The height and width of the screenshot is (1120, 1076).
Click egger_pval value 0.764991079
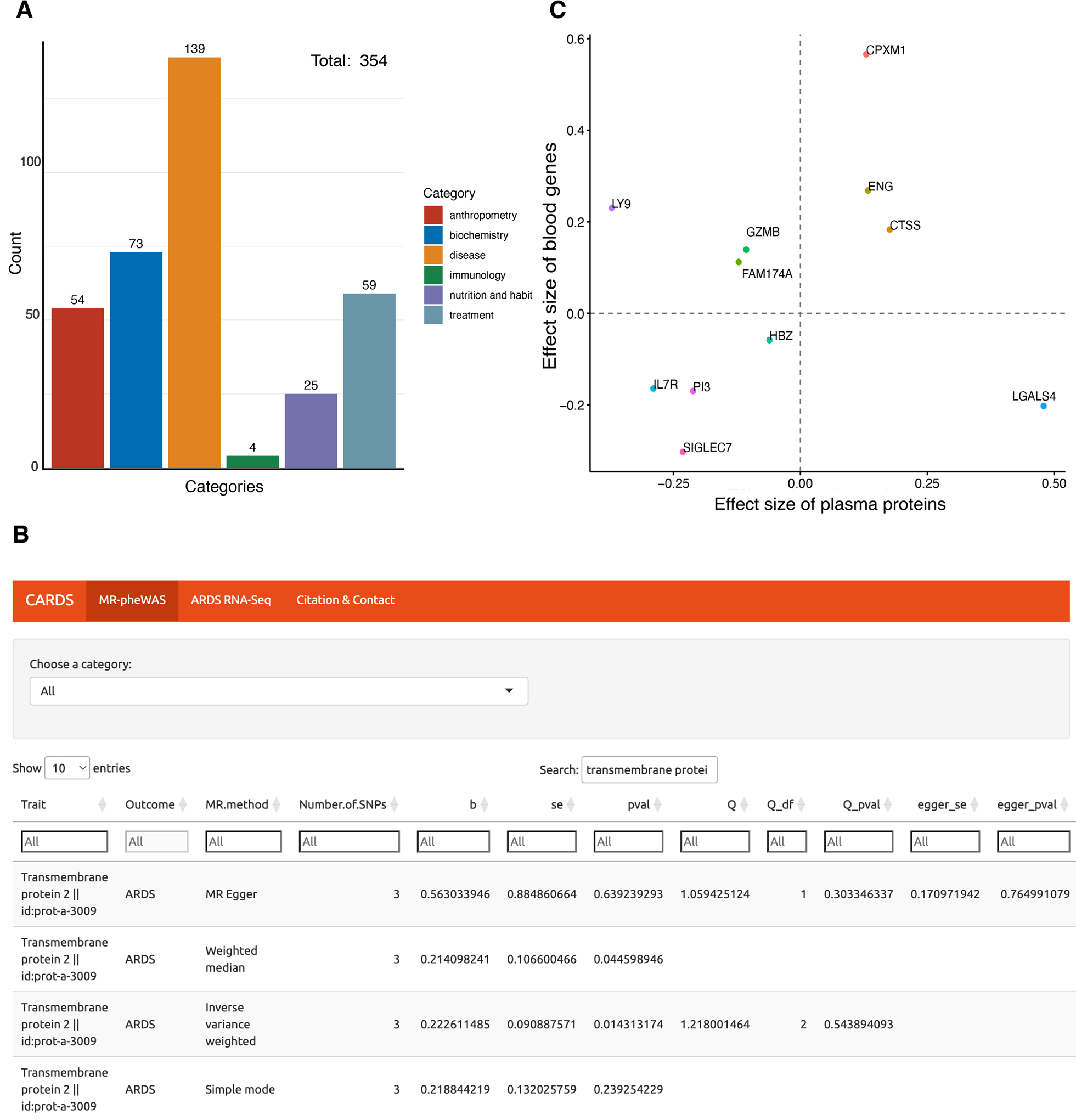1035,894
